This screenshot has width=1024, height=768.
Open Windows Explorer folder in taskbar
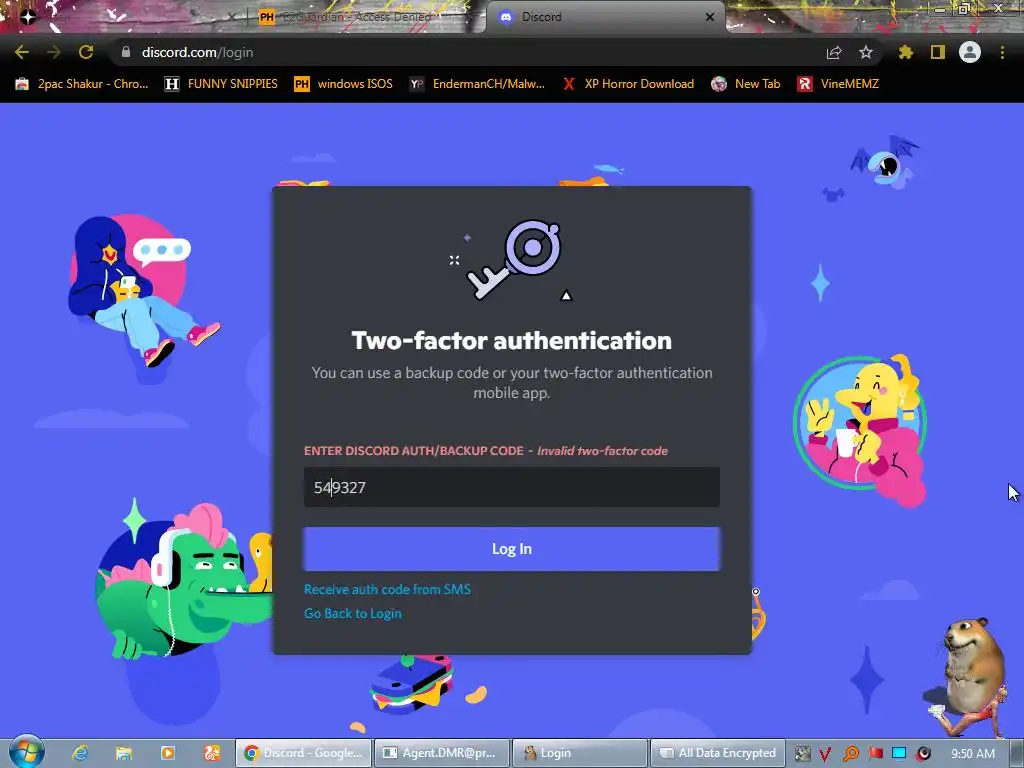(124, 753)
